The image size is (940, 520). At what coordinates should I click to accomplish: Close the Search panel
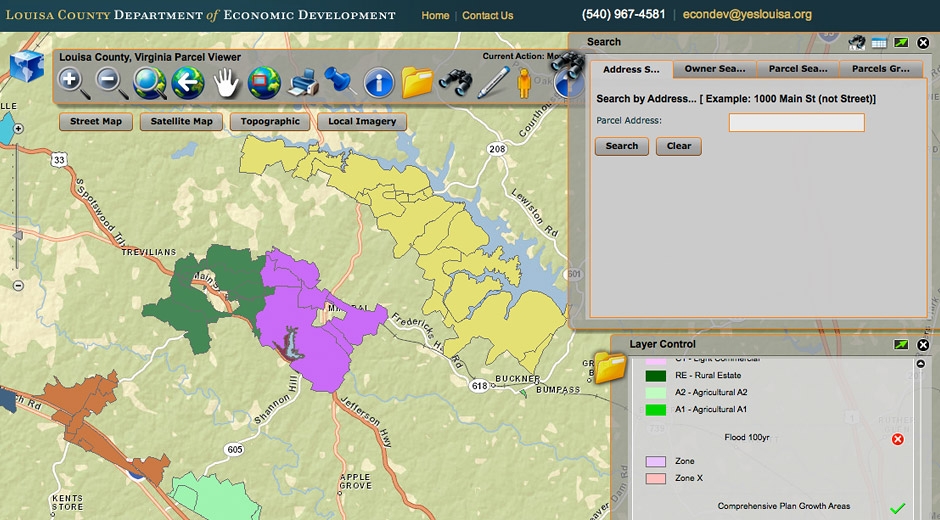click(x=923, y=43)
